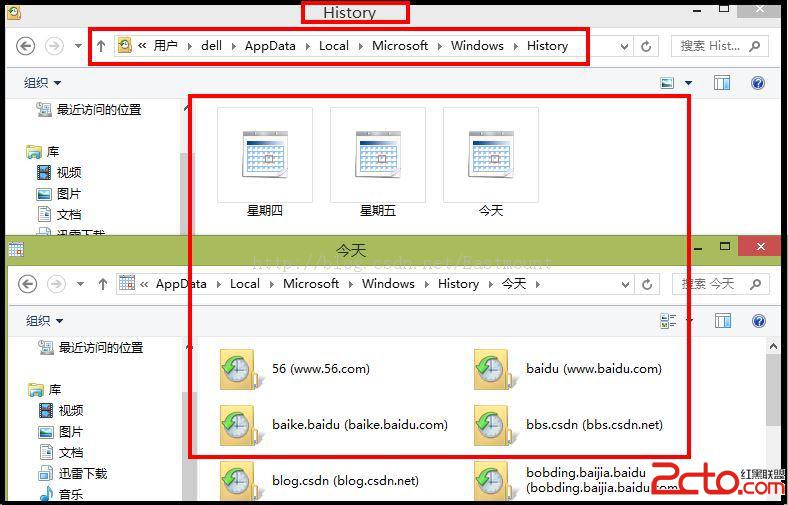
Task: Select AppData breadcrumb in History address bar
Action: [270, 46]
